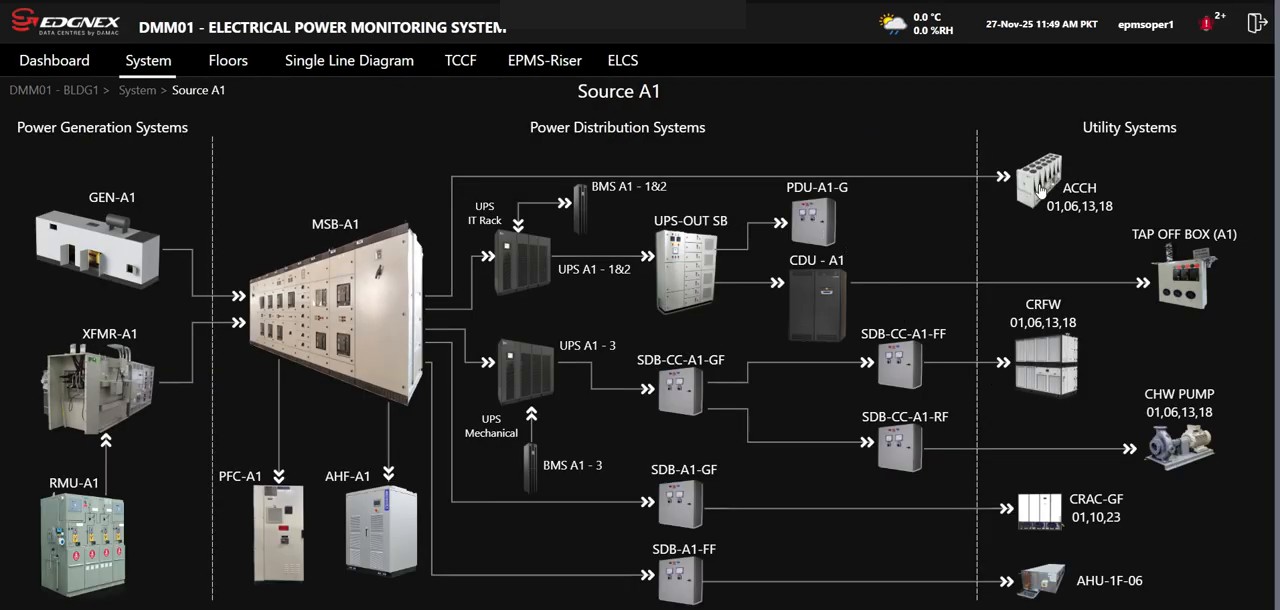Select the CDU - A1 cabinet
This screenshot has width=1280, height=610.
817,305
